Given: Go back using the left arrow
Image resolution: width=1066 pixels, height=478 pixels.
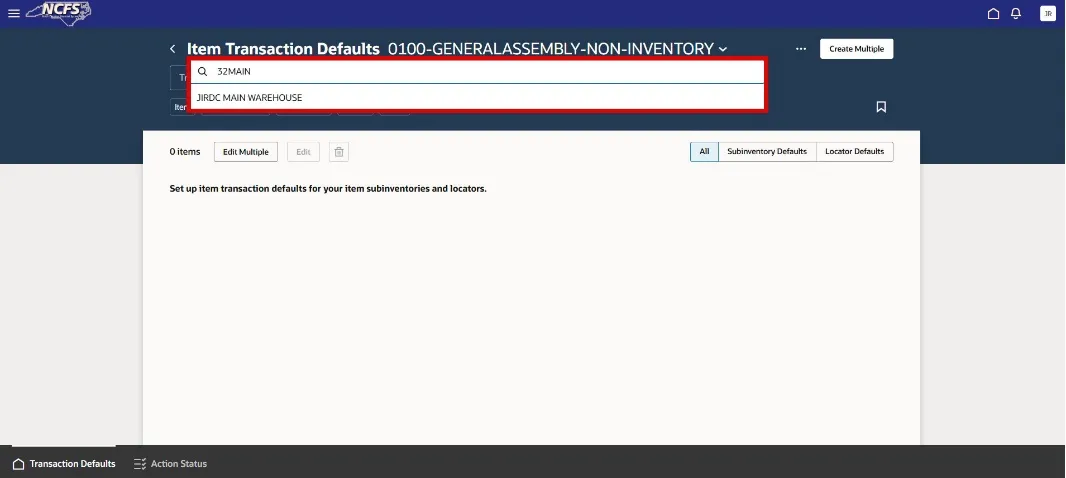Looking at the screenshot, I should pos(173,49).
